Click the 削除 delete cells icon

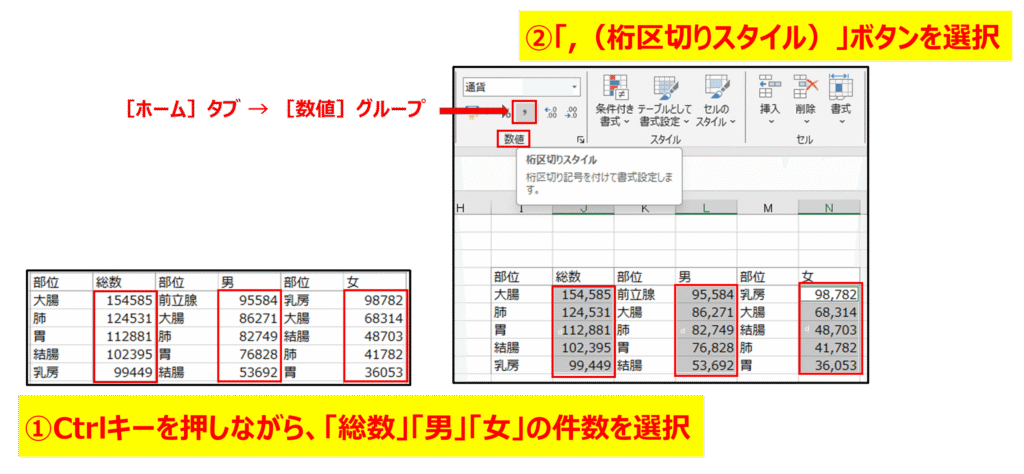pos(806,90)
